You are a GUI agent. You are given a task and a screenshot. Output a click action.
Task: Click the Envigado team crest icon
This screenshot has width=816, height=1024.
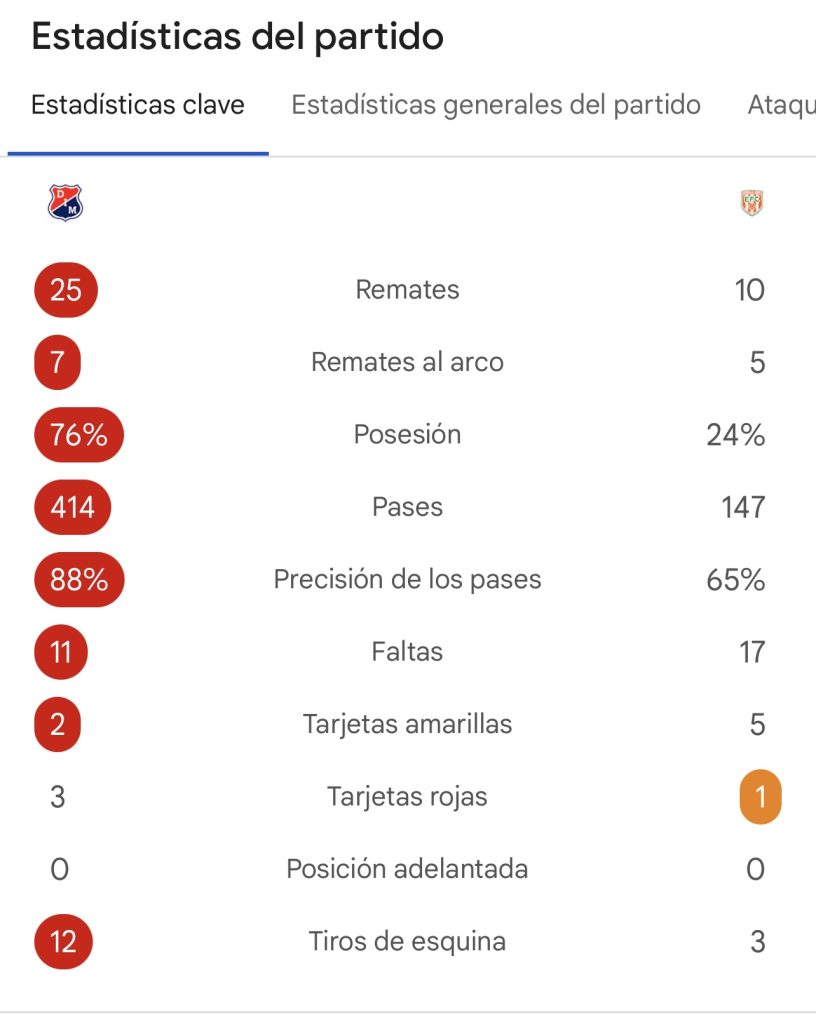pyautogui.click(x=752, y=202)
